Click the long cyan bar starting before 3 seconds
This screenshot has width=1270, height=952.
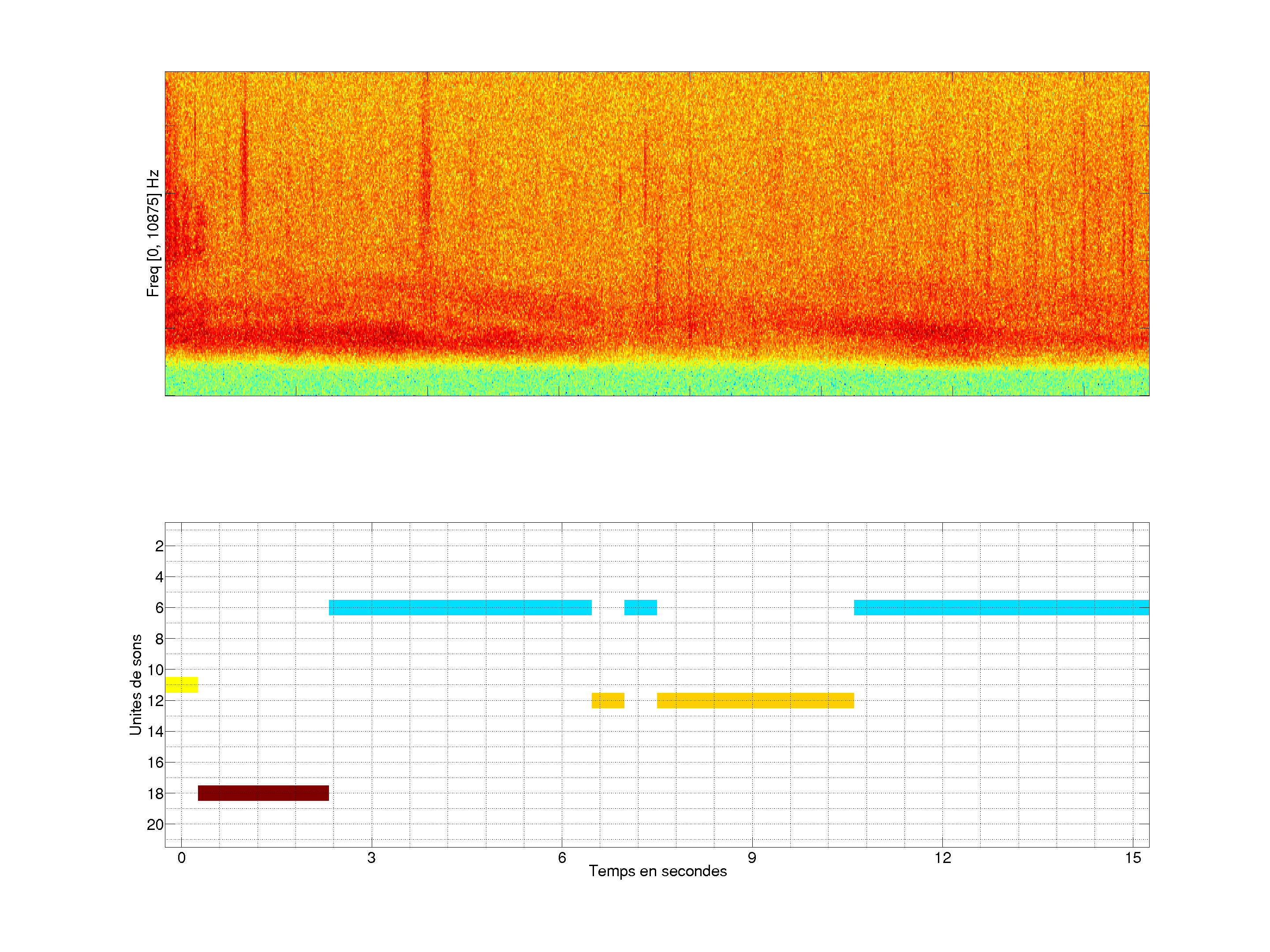click(460, 607)
